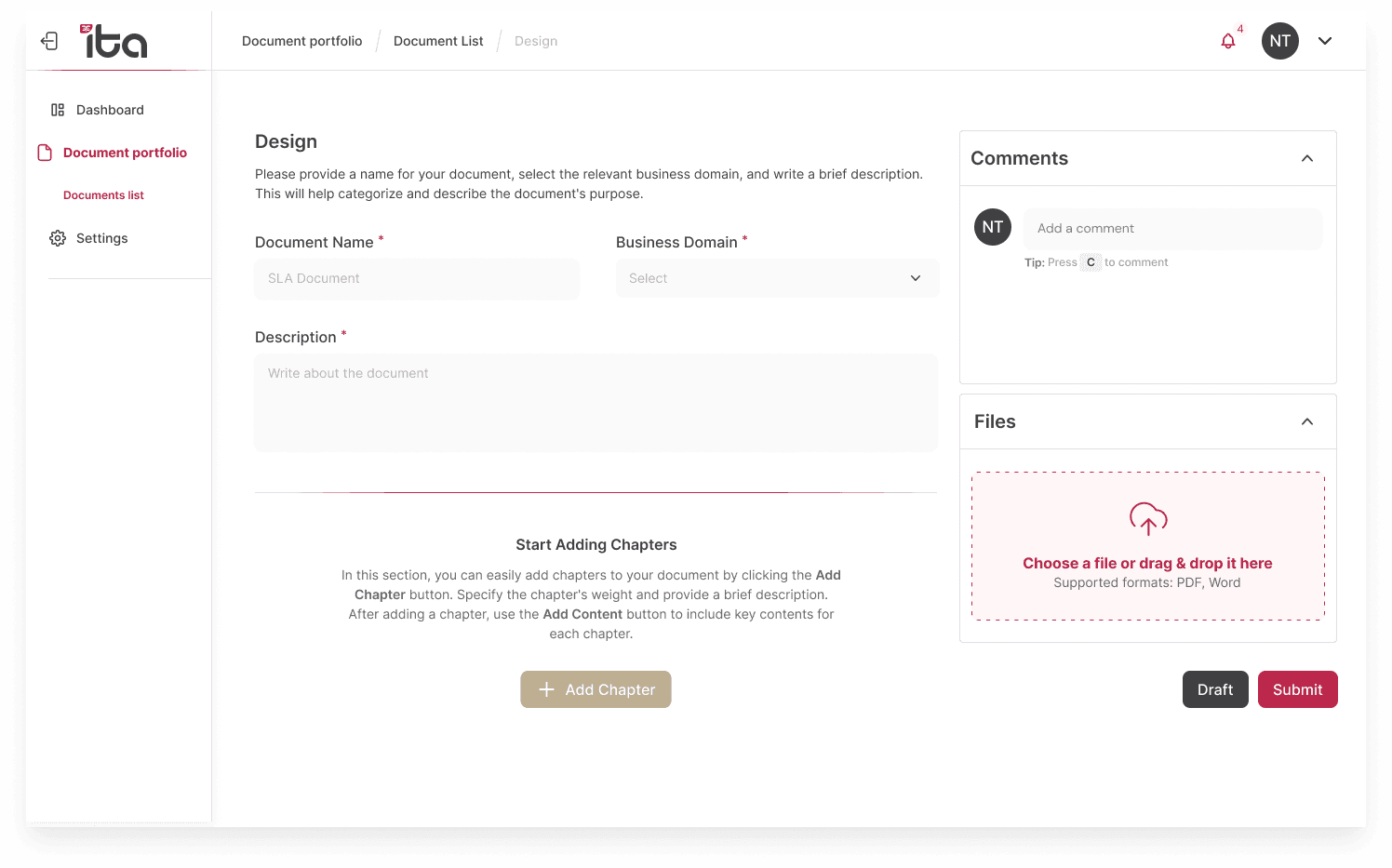Viewport: 1392px width, 868px height.
Task: Open the Business Domain Select dropdown
Action: 777,278
